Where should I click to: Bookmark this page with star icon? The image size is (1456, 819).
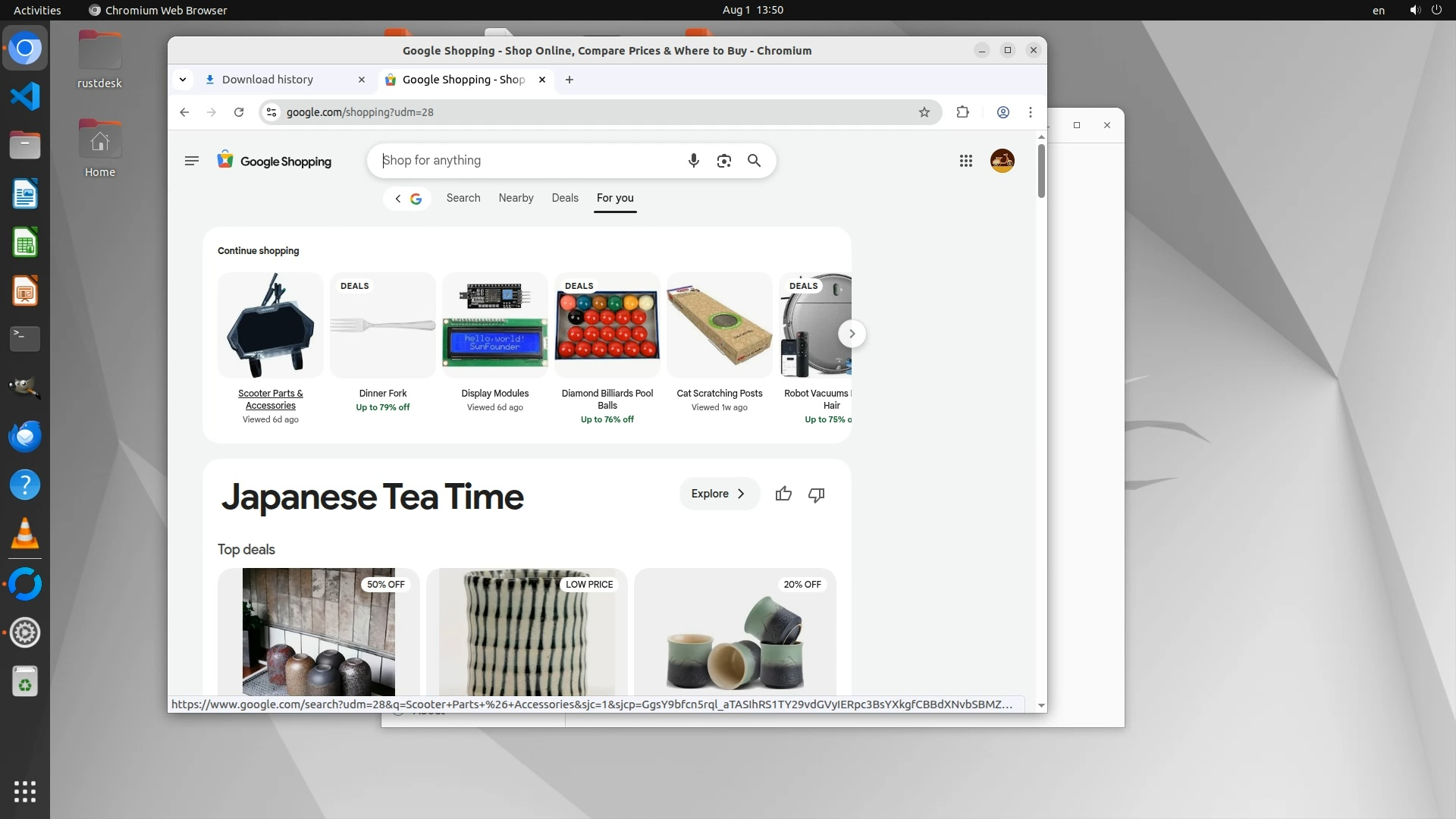pyautogui.click(x=924, y=112)
